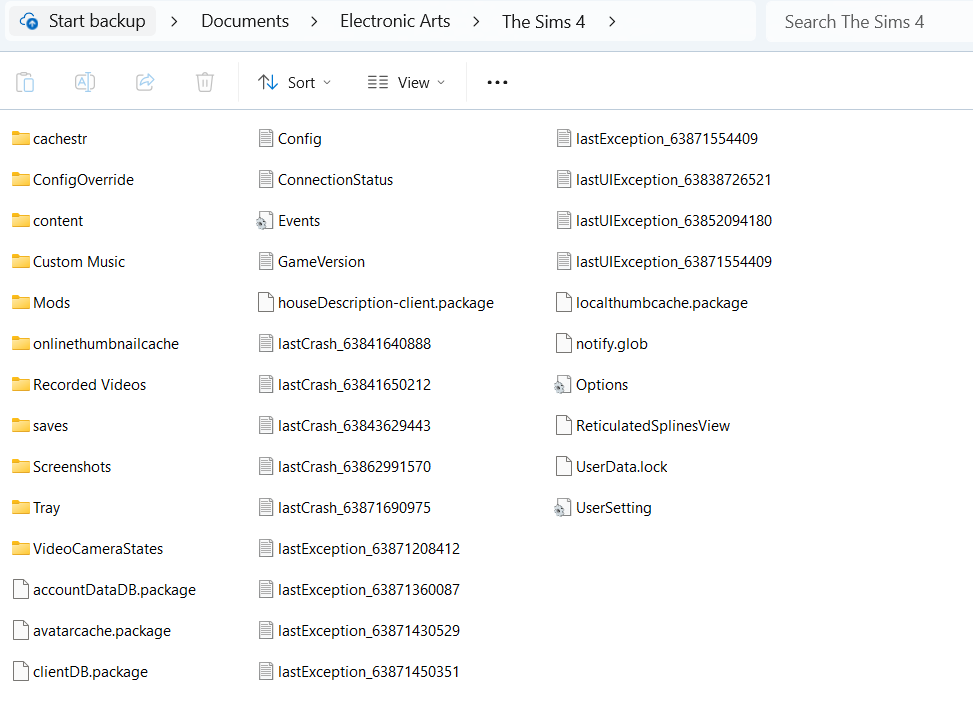Expand chevron after The Sims 4 breadcrumb
The height and width of the screenshot is (715, 973).
point(612,21)
